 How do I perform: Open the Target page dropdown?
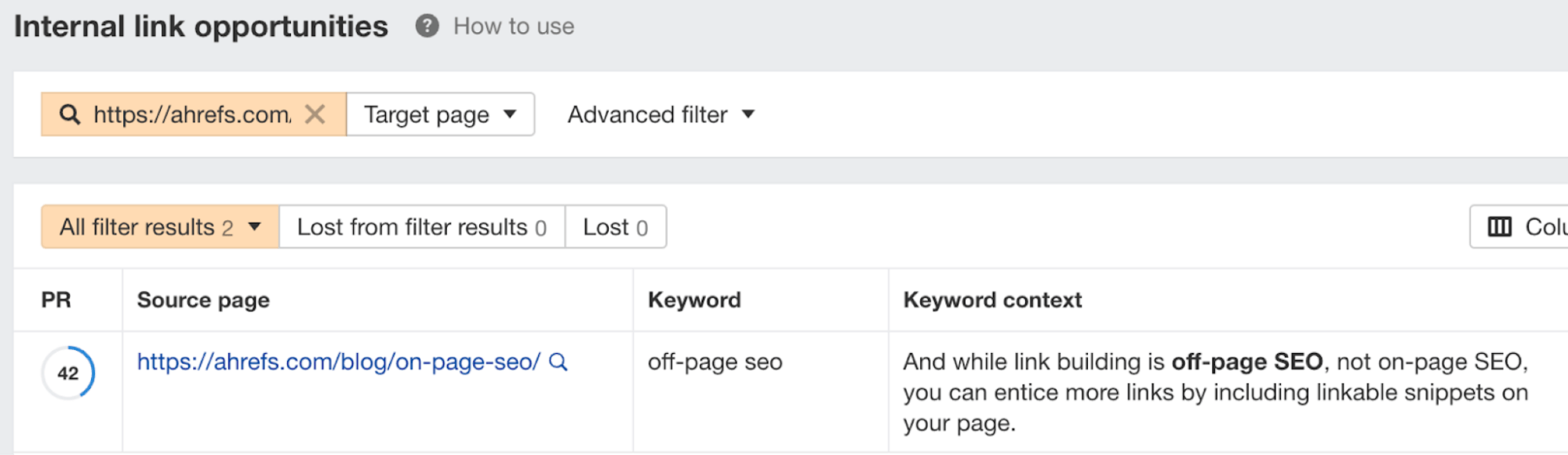pyautogui.click(x=439, y=115)
